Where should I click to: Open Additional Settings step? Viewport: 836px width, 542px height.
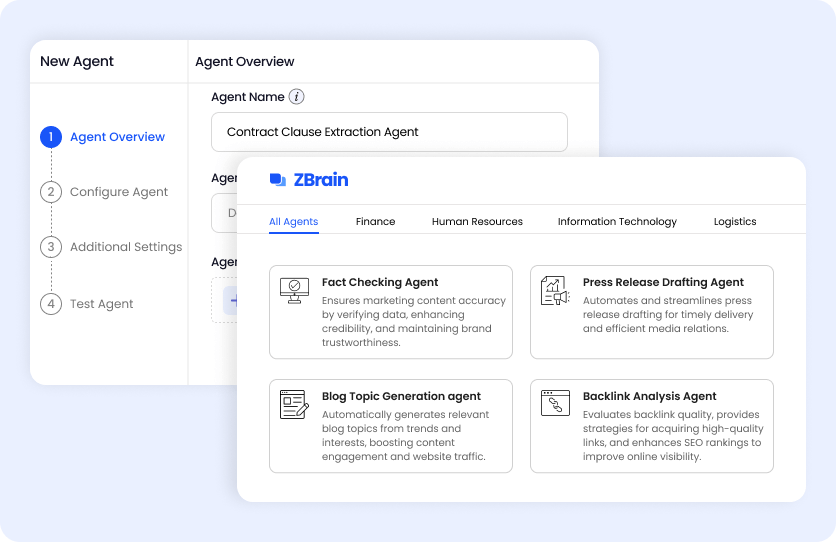point(126,247)
